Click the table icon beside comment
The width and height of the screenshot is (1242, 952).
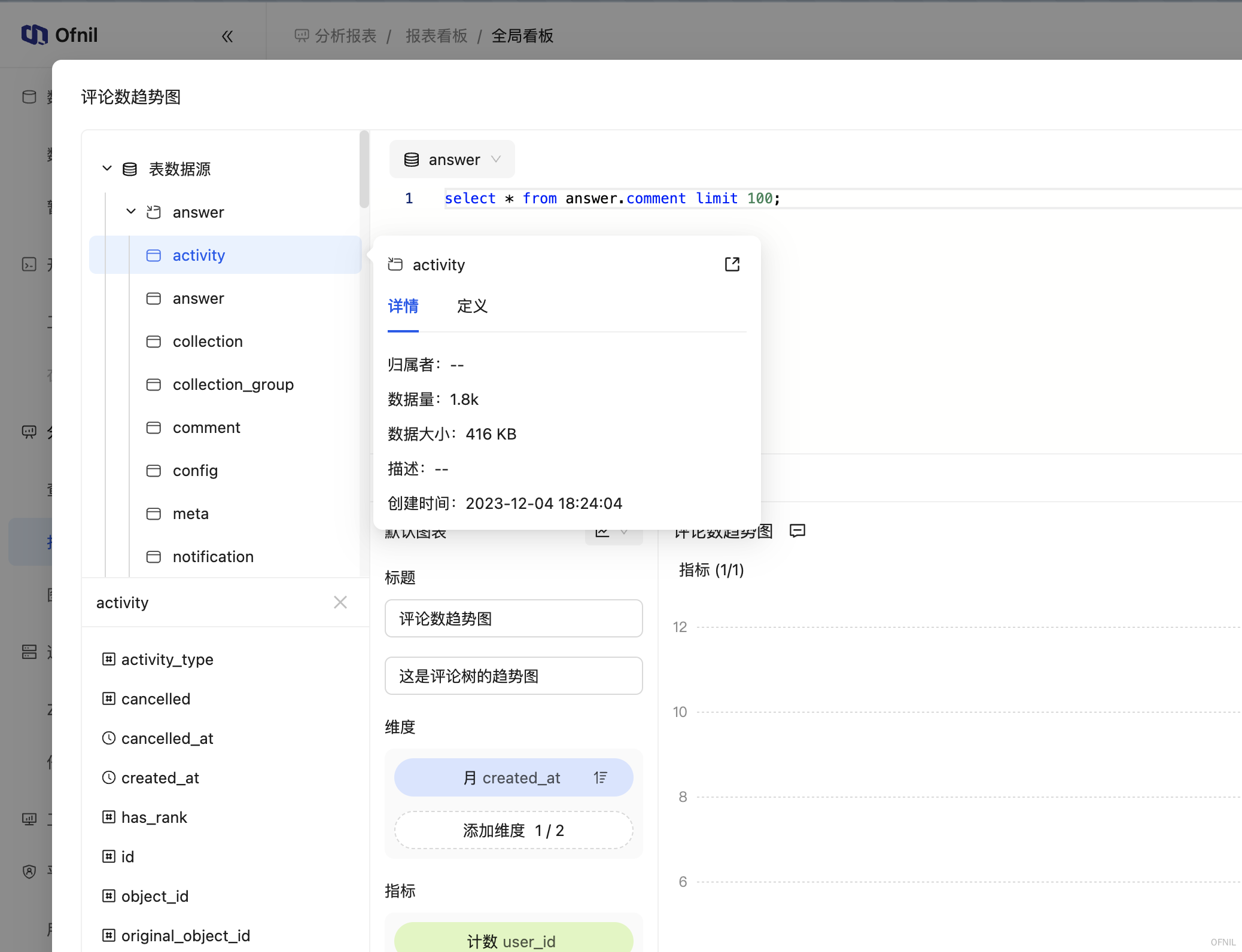click(154, 427)
